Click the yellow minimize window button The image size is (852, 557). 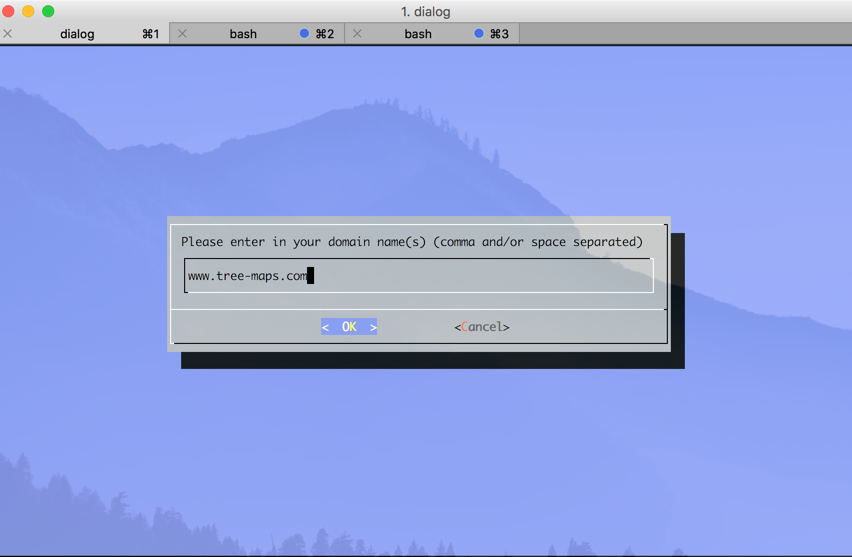[28, 11]
